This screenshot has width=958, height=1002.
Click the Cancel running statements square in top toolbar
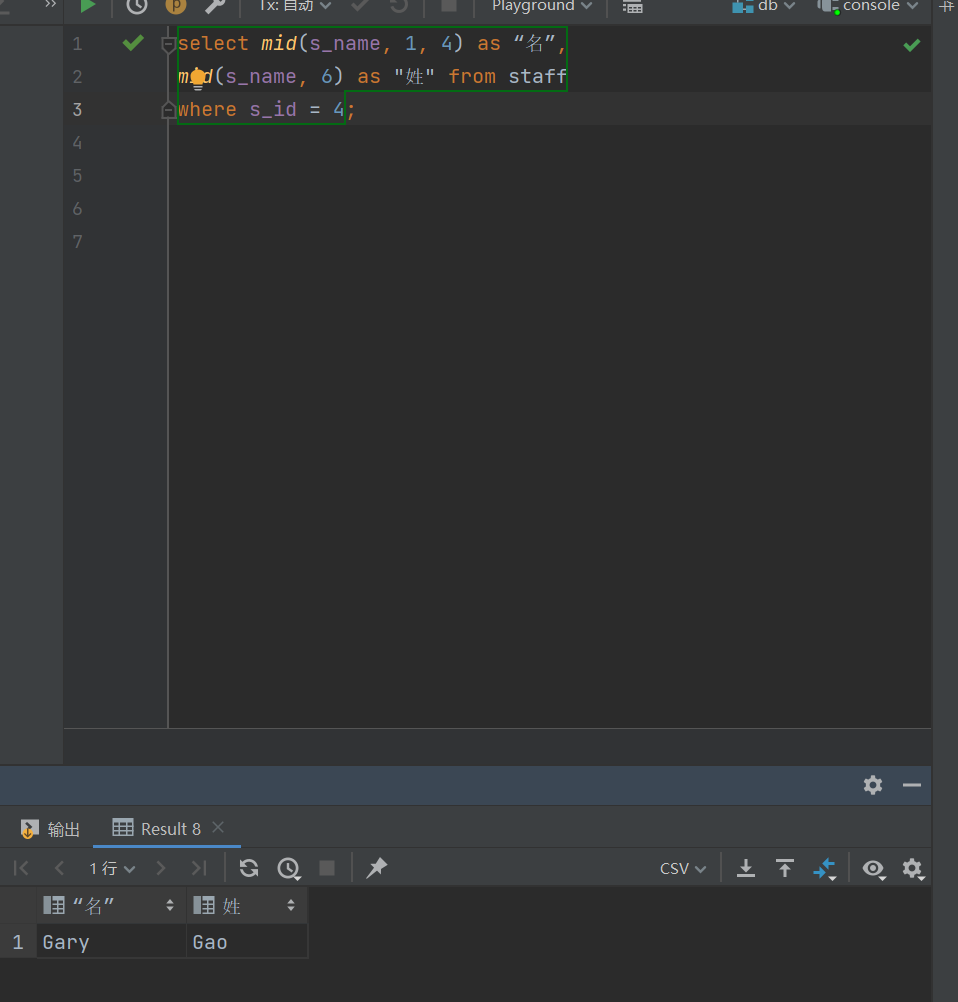(x=449, y=6)
